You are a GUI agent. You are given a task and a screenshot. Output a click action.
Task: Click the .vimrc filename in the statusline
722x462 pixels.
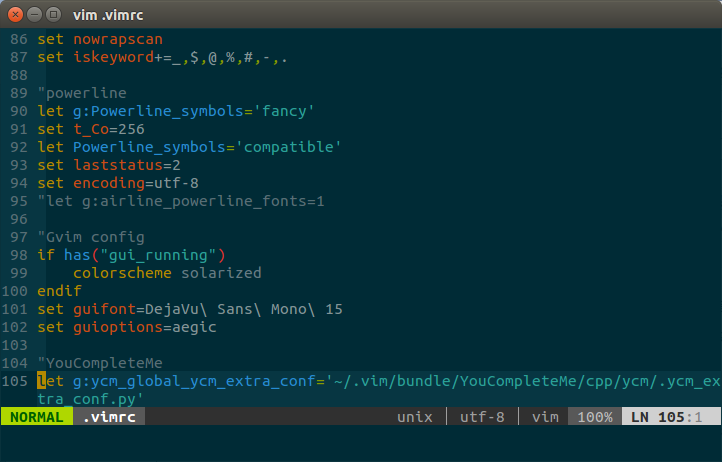point(110,417)
